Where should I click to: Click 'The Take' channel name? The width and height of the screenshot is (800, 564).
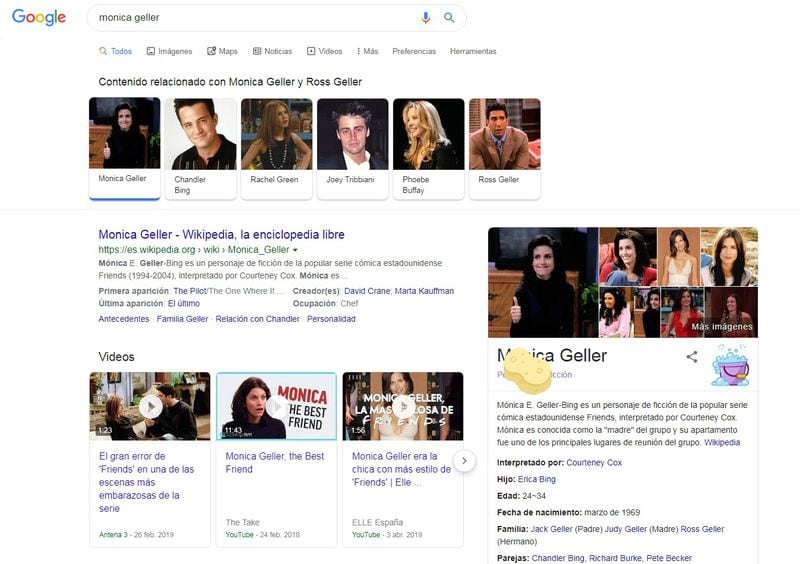[x=243, y=523]
